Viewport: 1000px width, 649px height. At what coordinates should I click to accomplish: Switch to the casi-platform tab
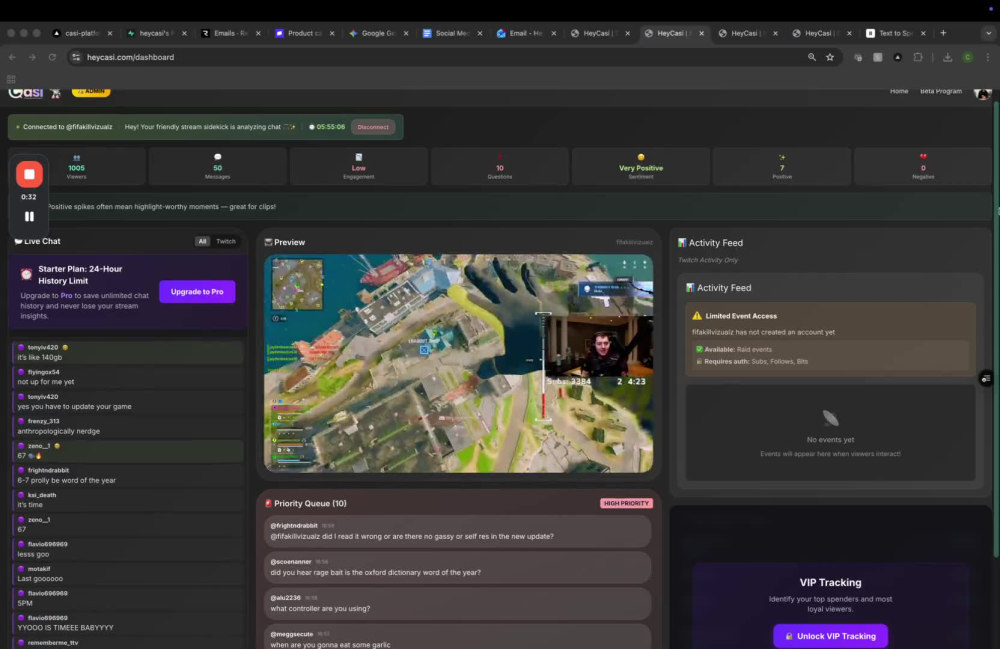[x=82, y=33]
